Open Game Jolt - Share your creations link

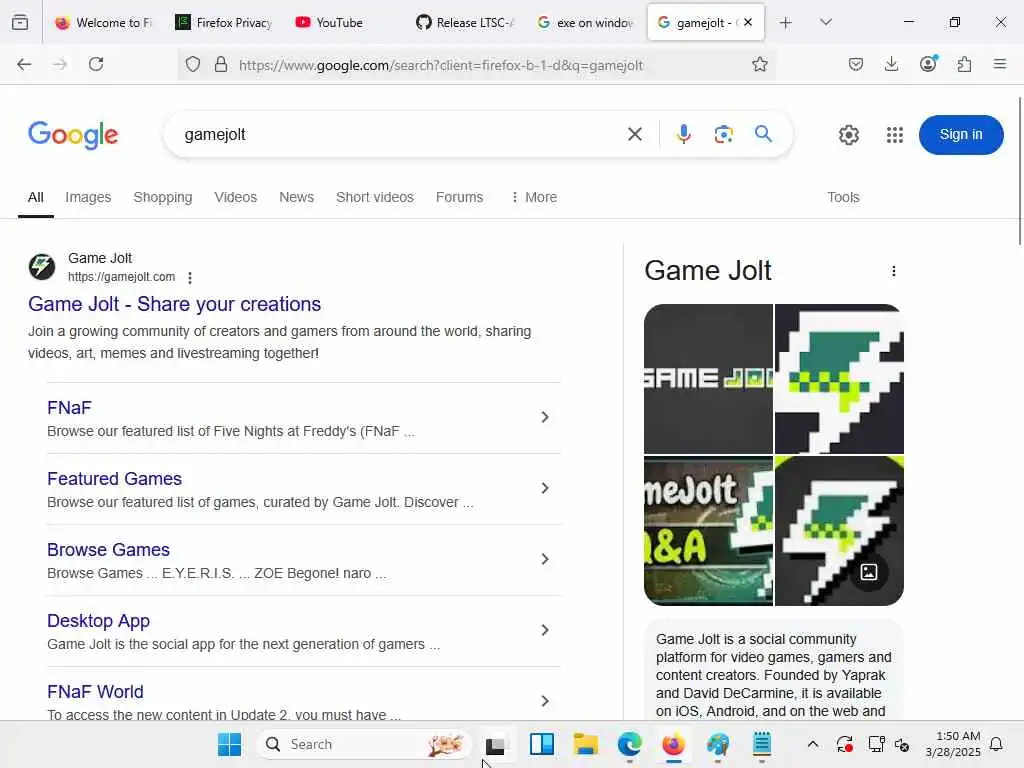tap(174, 304)
